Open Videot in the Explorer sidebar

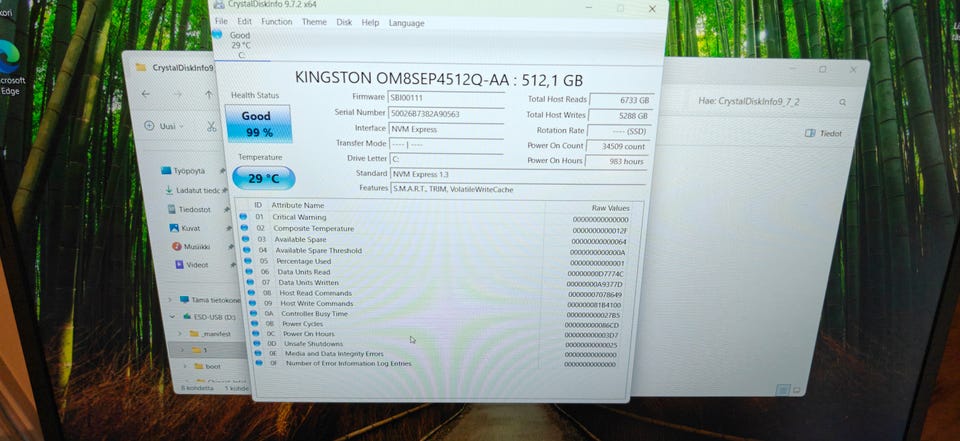pos(192,265)
